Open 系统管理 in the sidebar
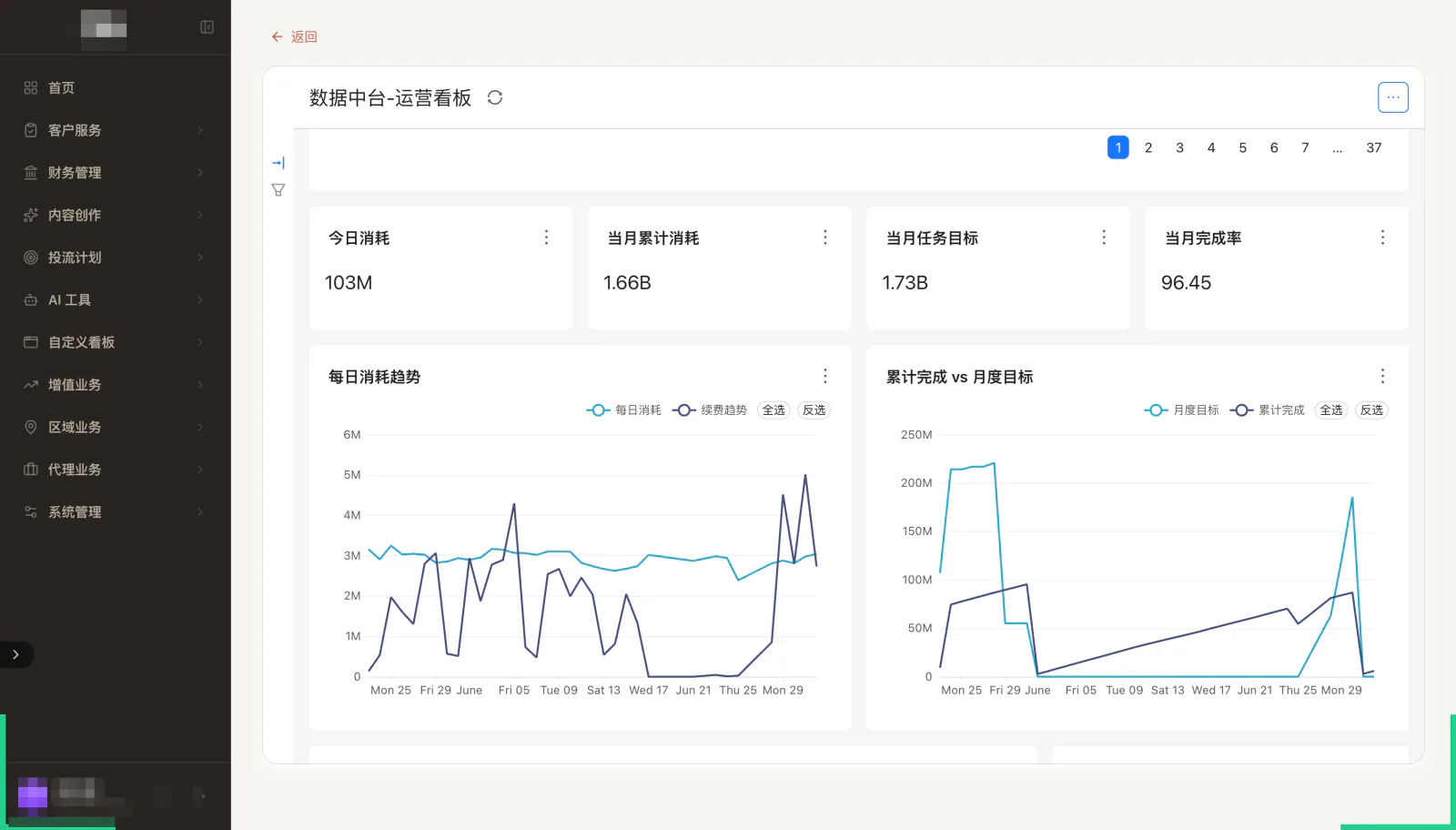 click(115, 511)
